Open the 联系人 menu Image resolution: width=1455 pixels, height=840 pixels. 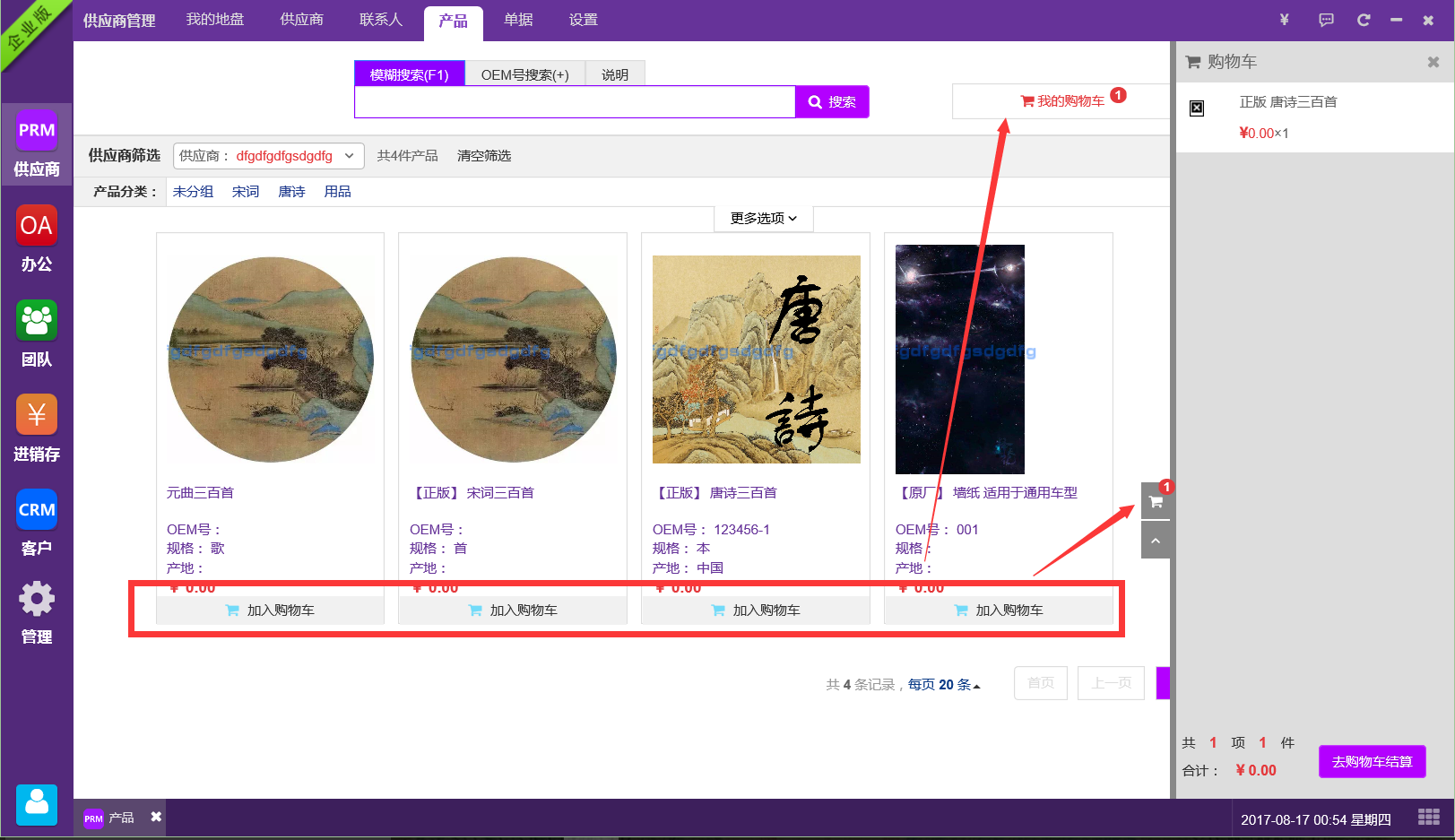pyautogui.click(x=381, y=20)
